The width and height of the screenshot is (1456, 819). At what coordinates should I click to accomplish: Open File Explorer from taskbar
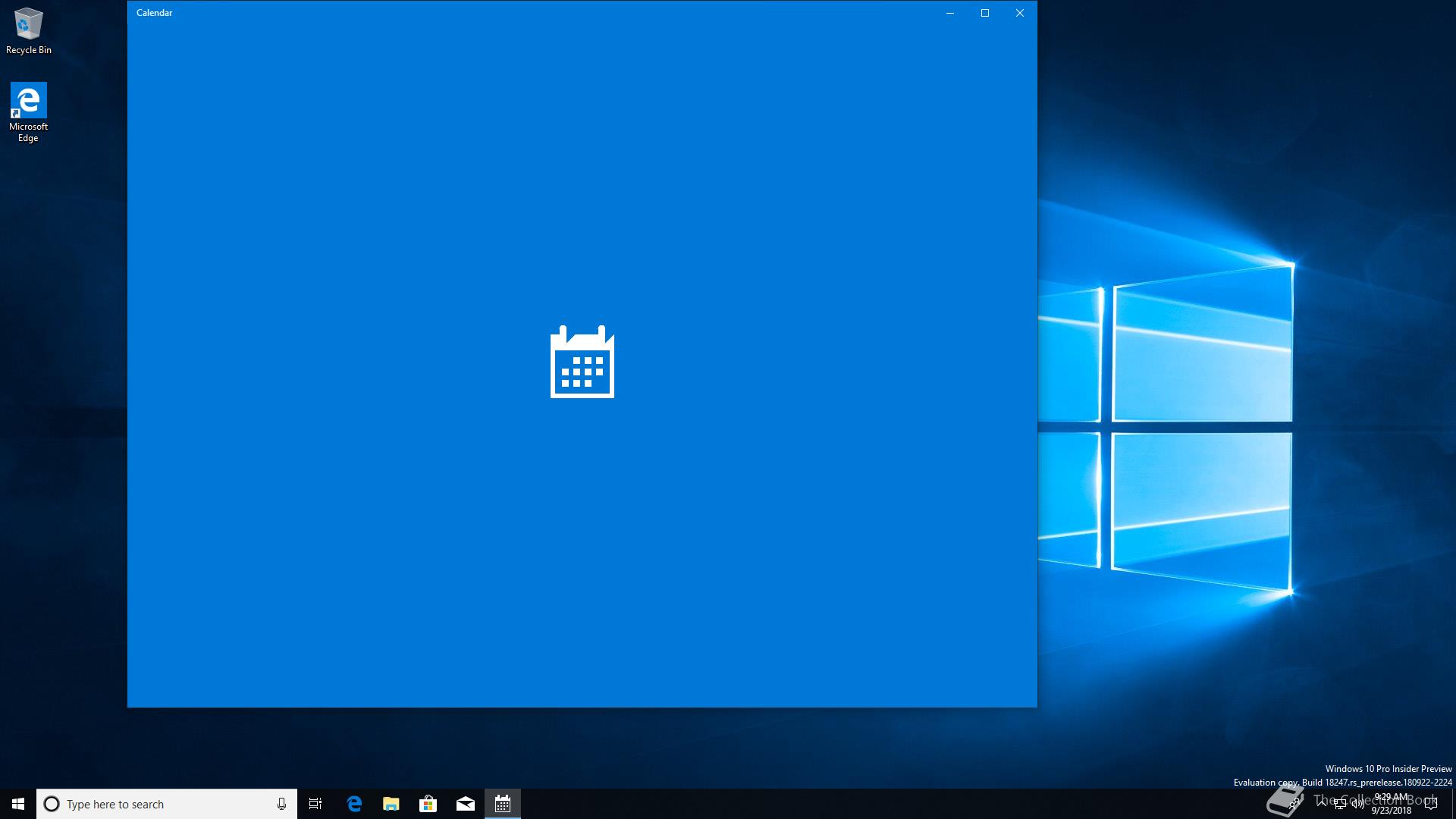click(x=391, y=804)
